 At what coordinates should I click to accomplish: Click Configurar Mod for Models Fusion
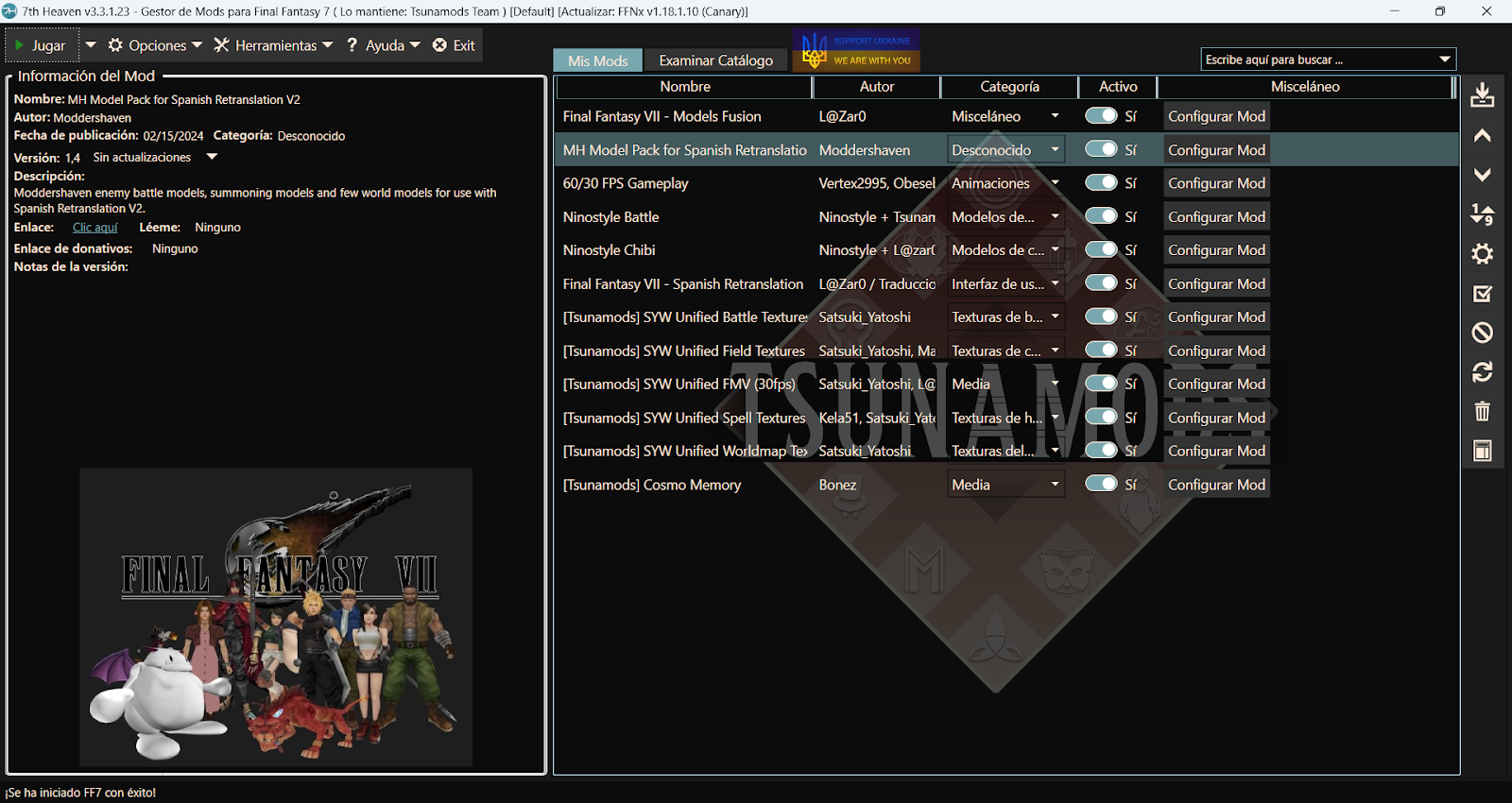tap(1216, 116)
